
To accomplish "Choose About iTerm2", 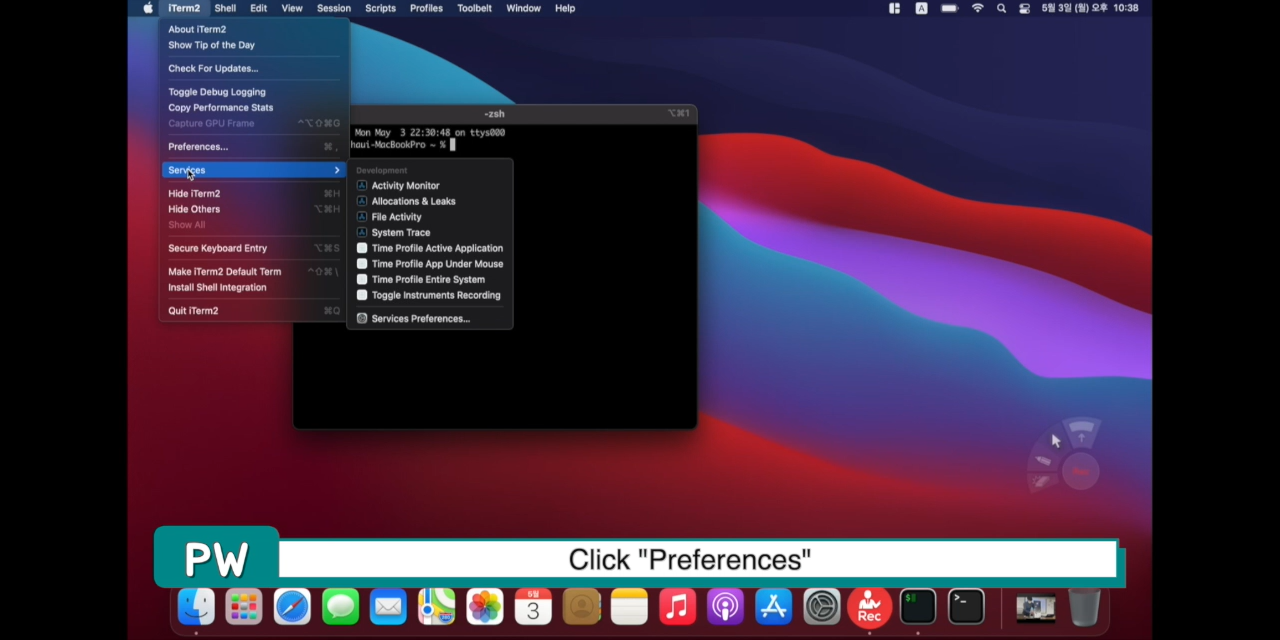I will pyautogui.click(x=254, y=30).
